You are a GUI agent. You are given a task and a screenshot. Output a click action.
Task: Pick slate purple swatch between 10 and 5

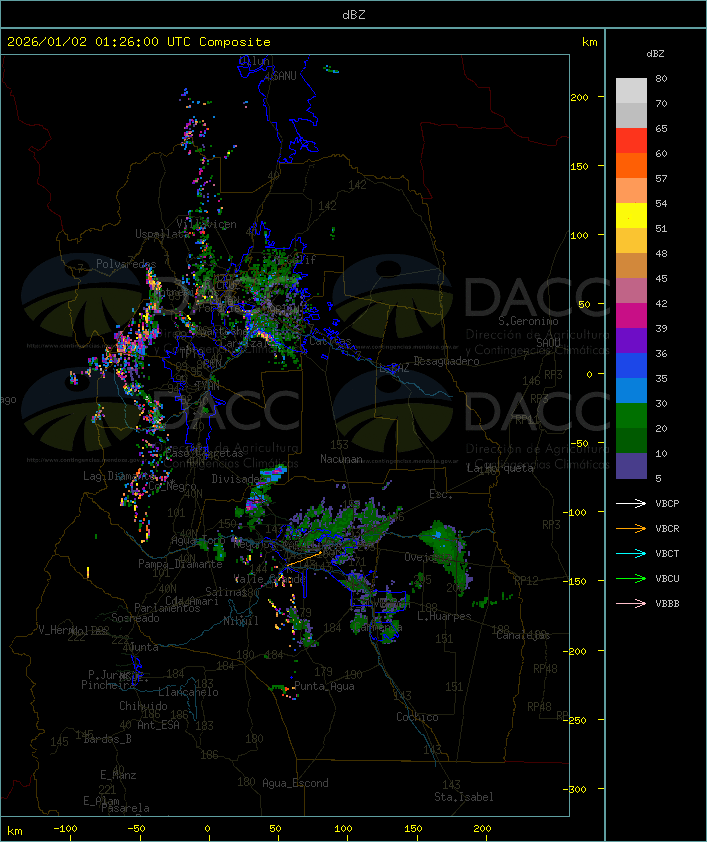(x=631, y=466)
